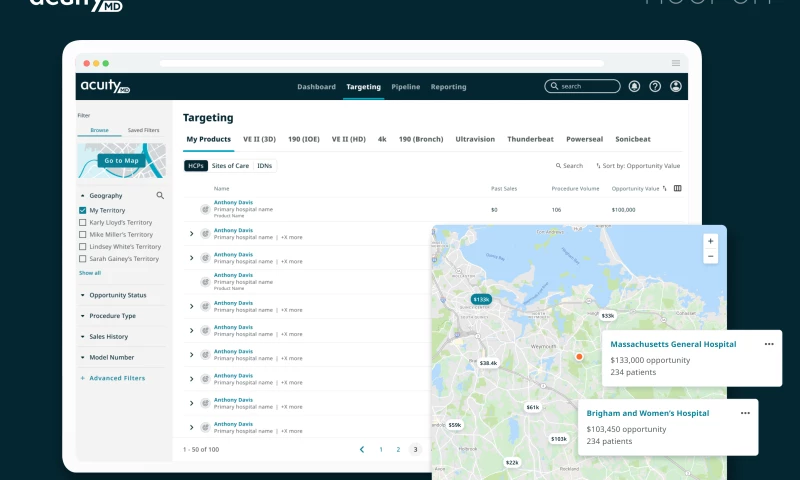Click the acuityMD logo in app header
The width and height of the screenshot is (800, 480).
(x=105, y=86)
